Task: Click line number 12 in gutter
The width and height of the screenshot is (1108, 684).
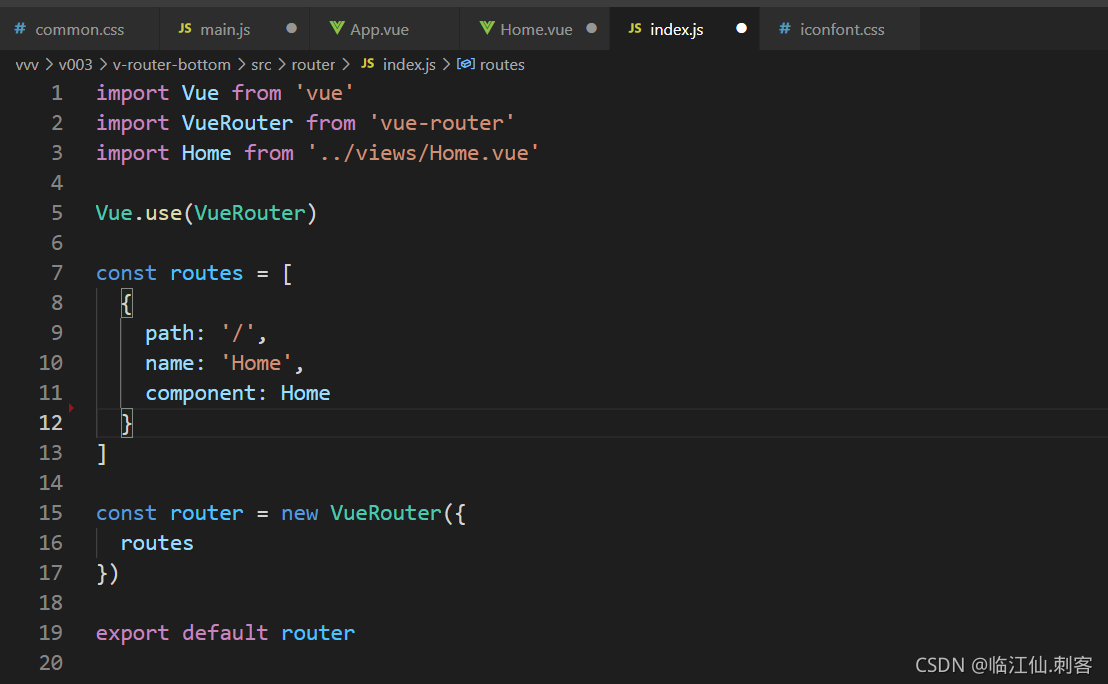Action: [x=50, y=423]
